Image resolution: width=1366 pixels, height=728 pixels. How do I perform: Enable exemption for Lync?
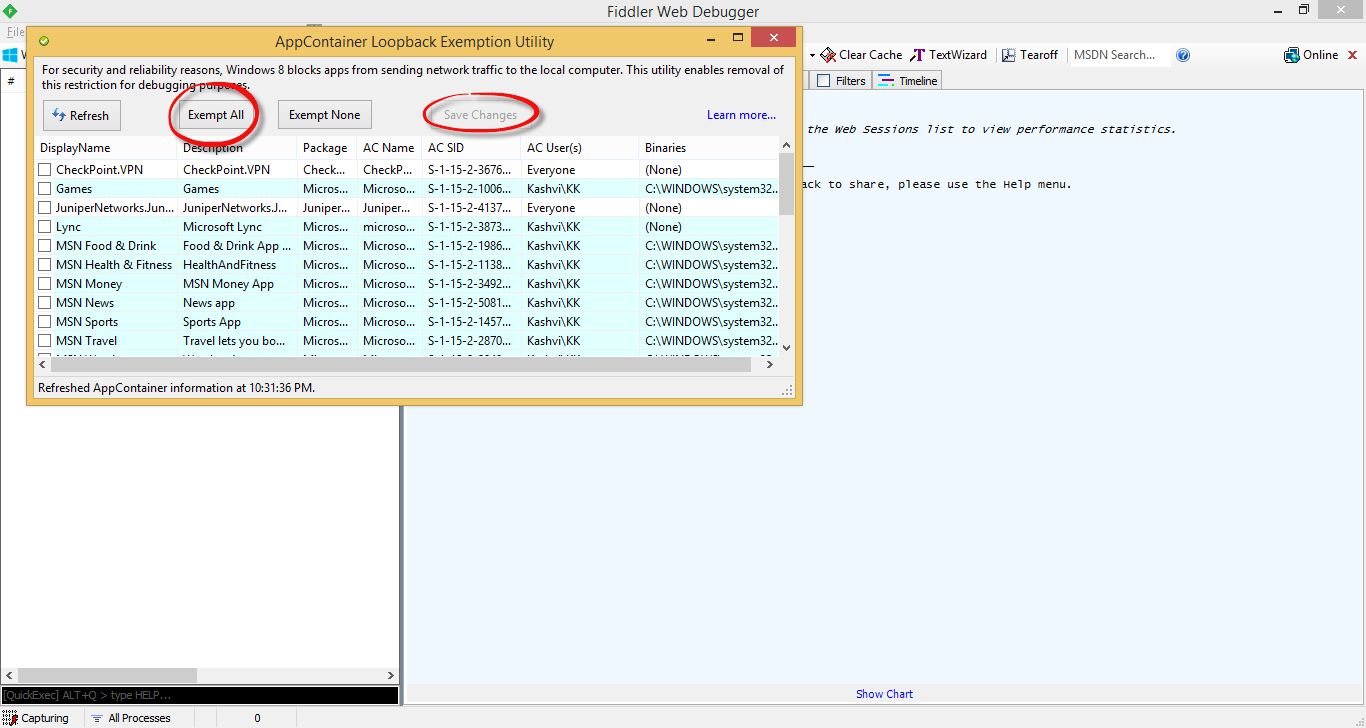(45, 227)
